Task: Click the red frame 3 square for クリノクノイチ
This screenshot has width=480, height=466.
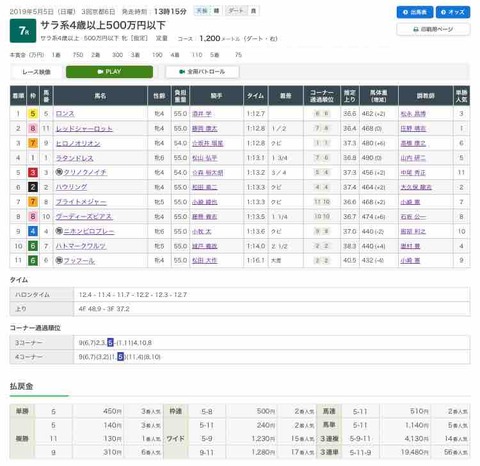Action: 33,172
